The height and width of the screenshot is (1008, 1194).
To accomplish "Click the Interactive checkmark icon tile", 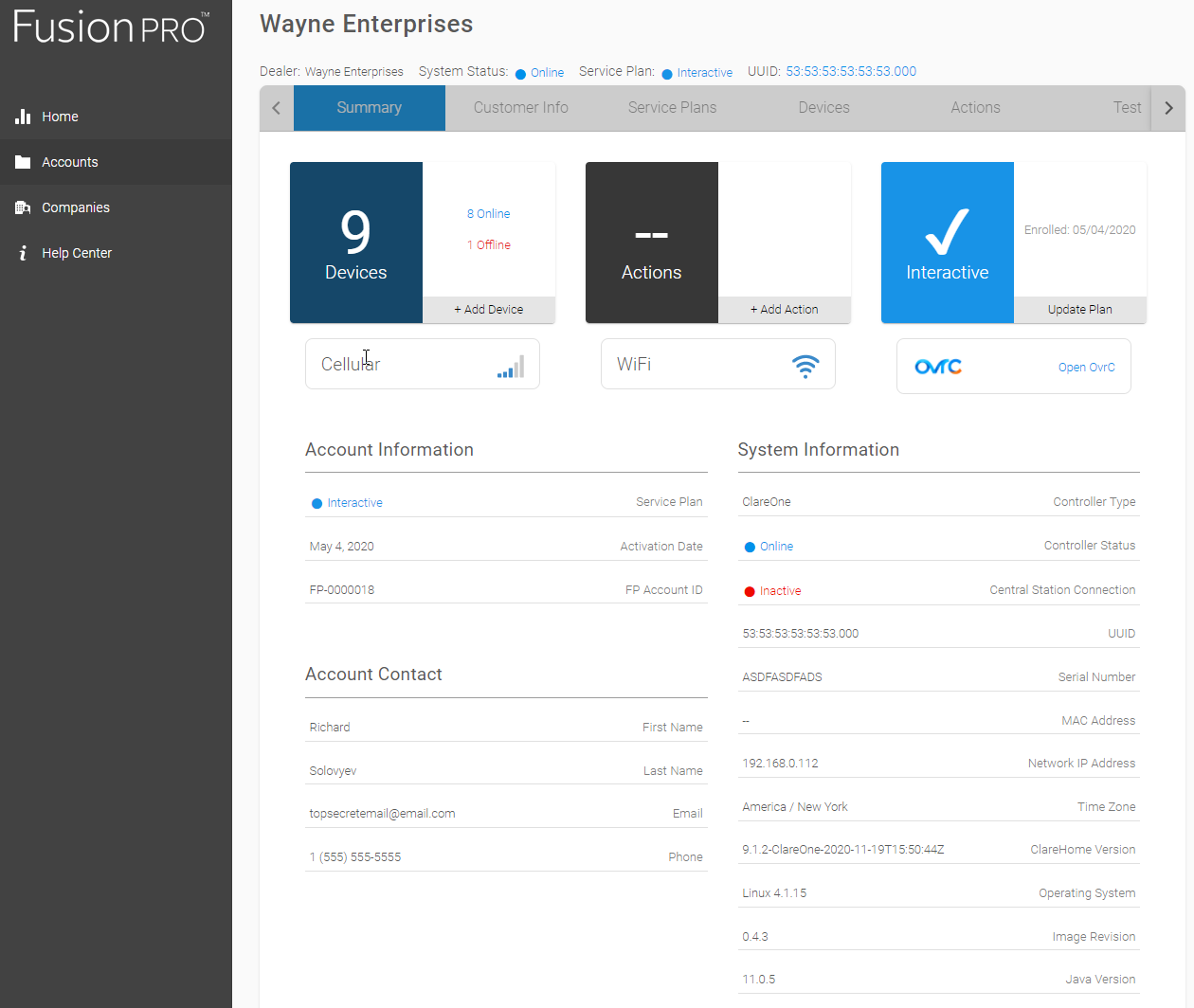I will (x=948, y=243).
